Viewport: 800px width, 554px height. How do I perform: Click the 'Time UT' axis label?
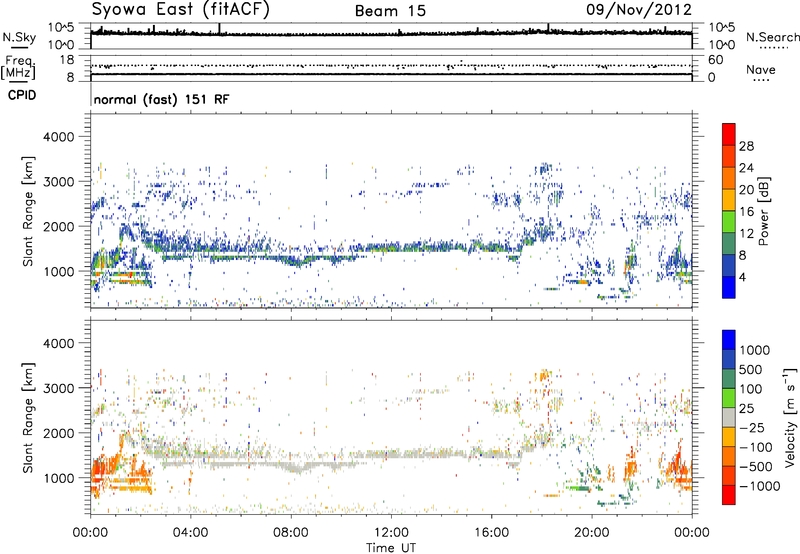coord(391,547)
